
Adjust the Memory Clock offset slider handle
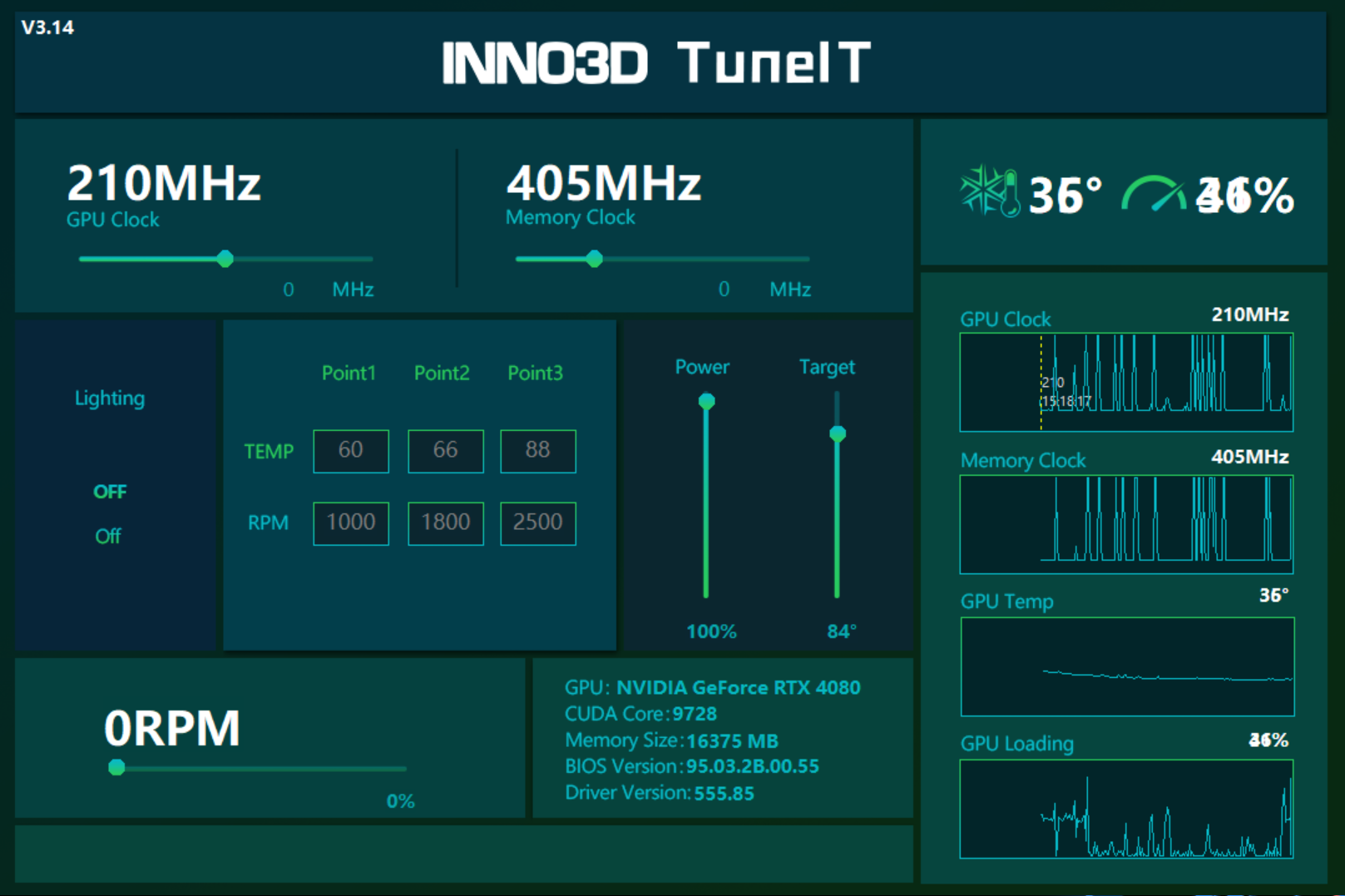point(594,259)
